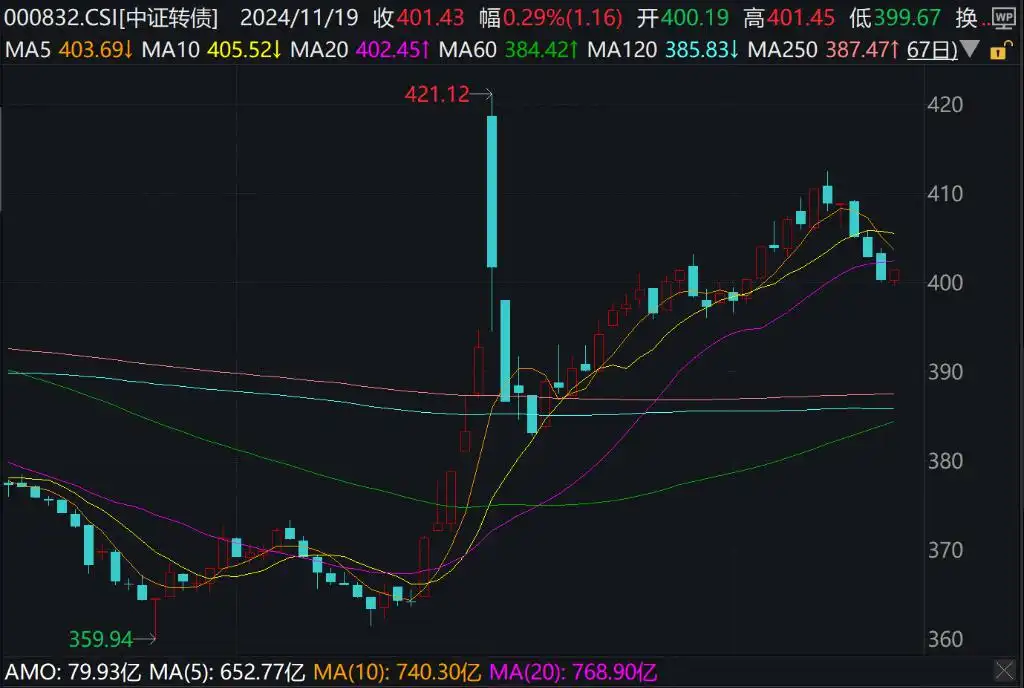Click the truncated 换.. turnover label
Image resolution: width=1024 pixels, height=688 pixels.
[x=972, y=18]
